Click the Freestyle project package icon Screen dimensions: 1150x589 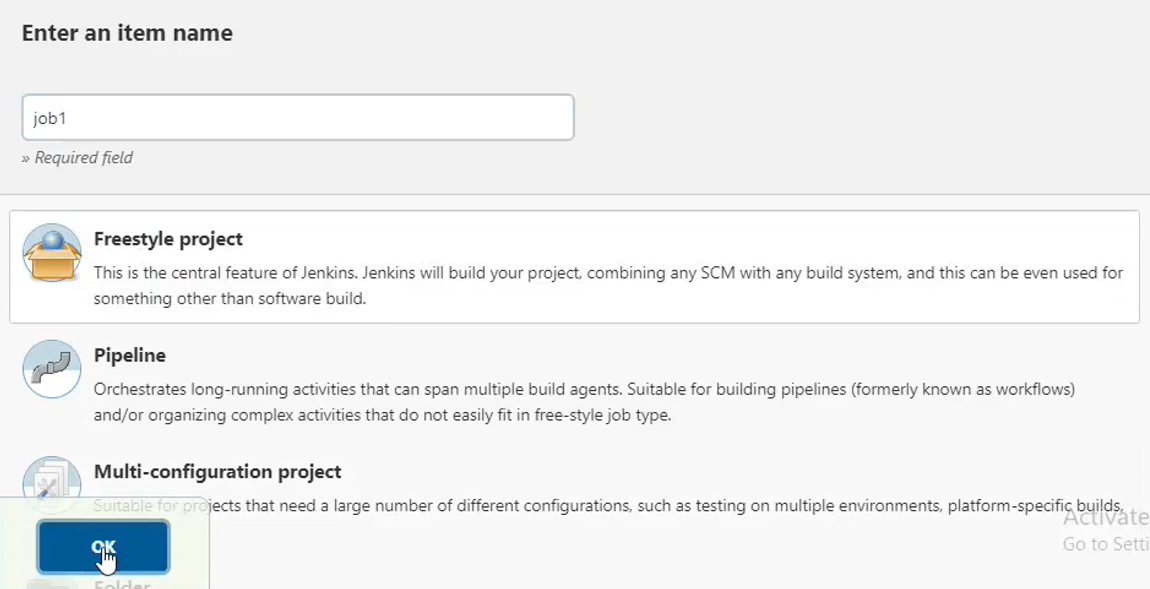51,252
